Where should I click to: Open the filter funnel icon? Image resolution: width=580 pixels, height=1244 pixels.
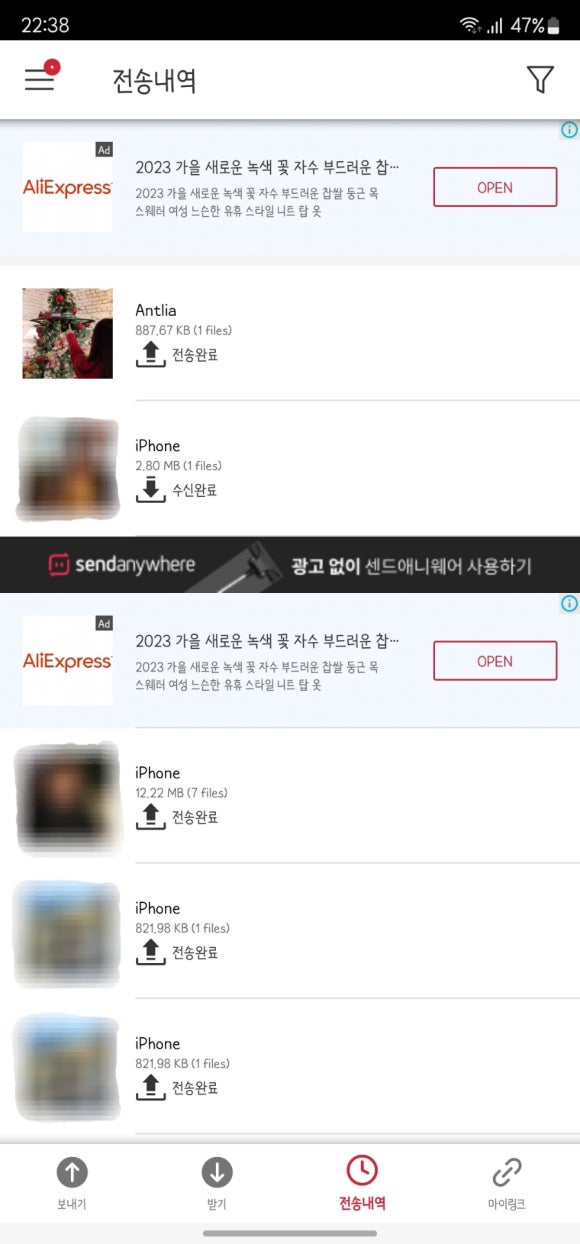tap(540, 80)
